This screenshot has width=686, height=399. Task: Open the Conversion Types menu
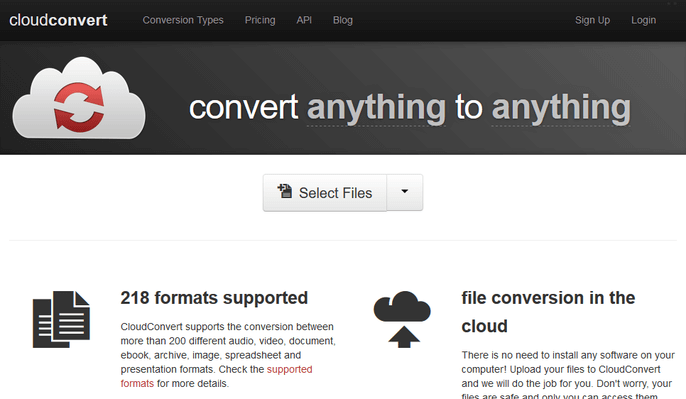click(183, 20)
